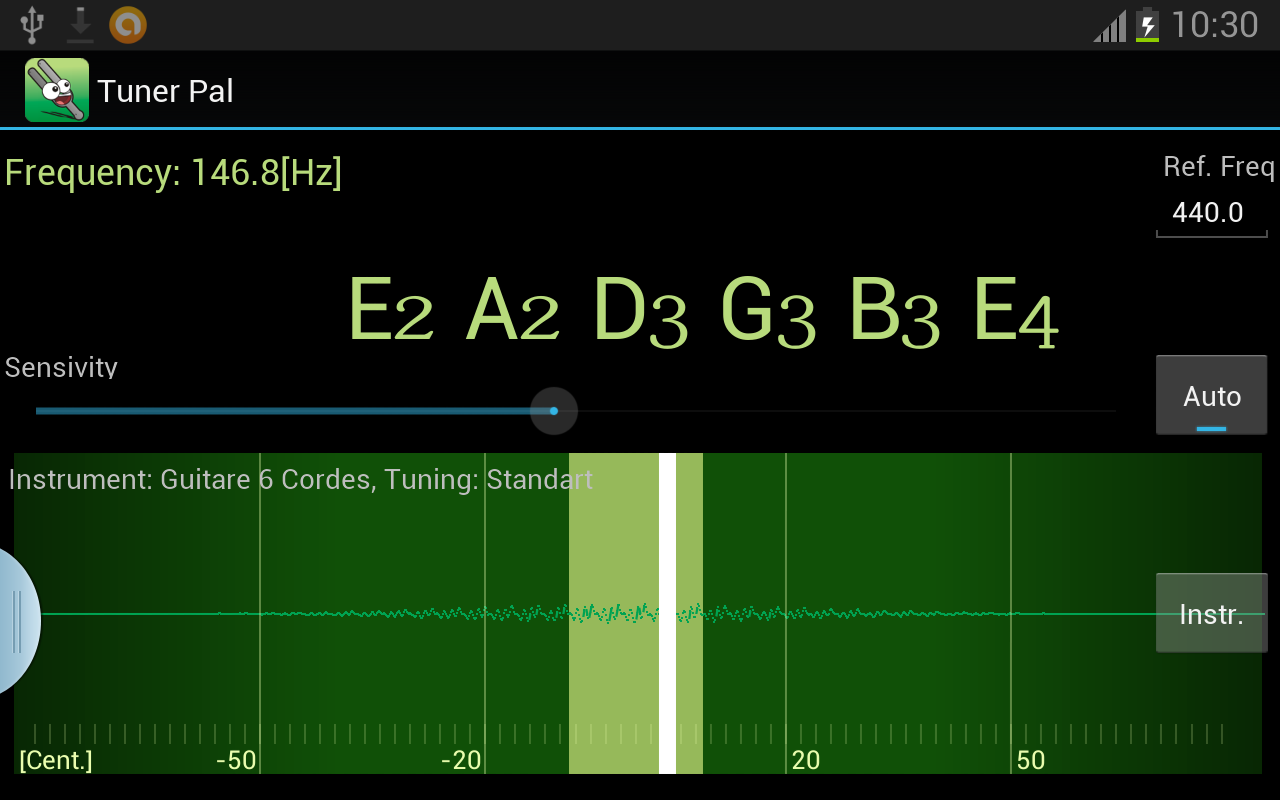The width and height of the screenshot is (1280, 800).
Task: Click the Sensivity slider thumb
Action: pyautogui.click(x=554, y=411)
